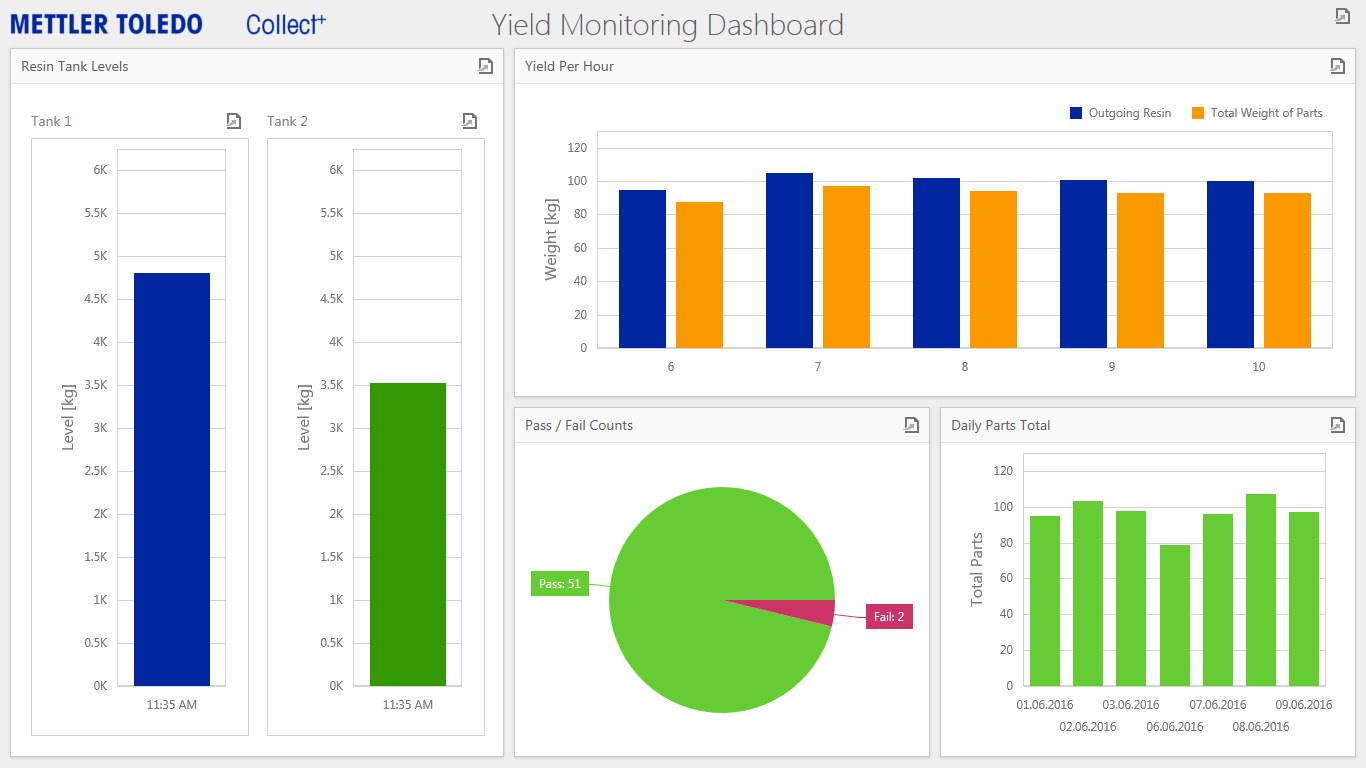
Task: Click the blue Outgoing Resin legend swatch
Action: pyautogui.click(x=1076, y=113)
